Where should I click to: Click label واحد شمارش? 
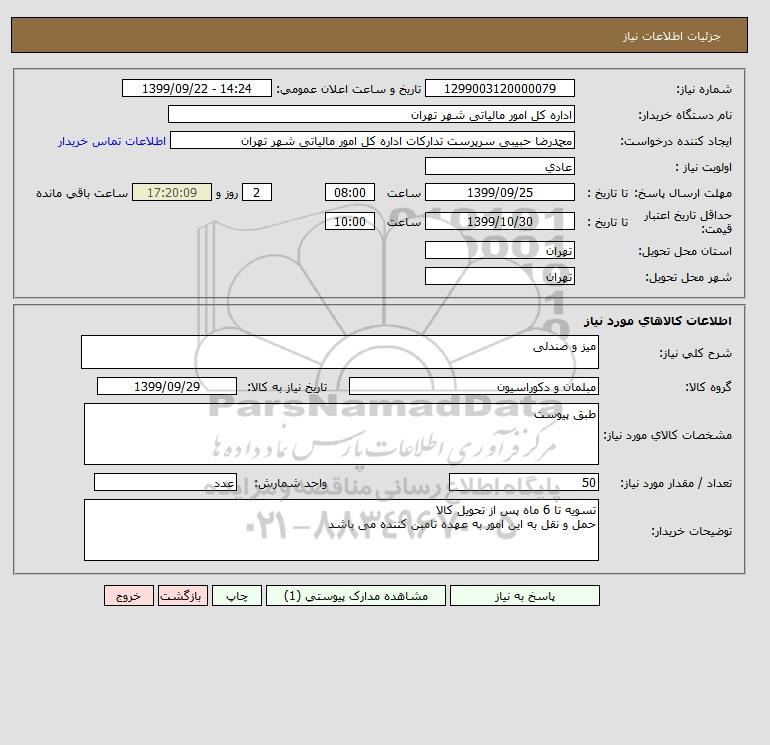(290, 483)
